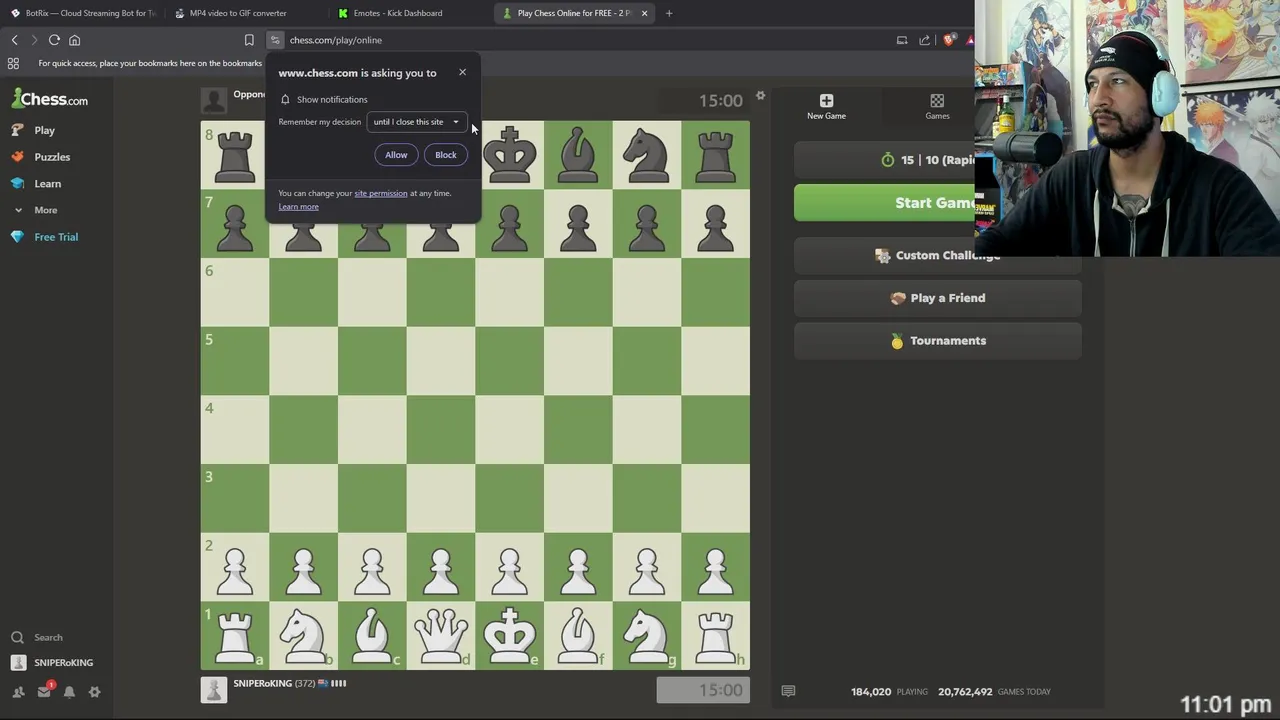Click the site permission link

(x=381, y=193)
